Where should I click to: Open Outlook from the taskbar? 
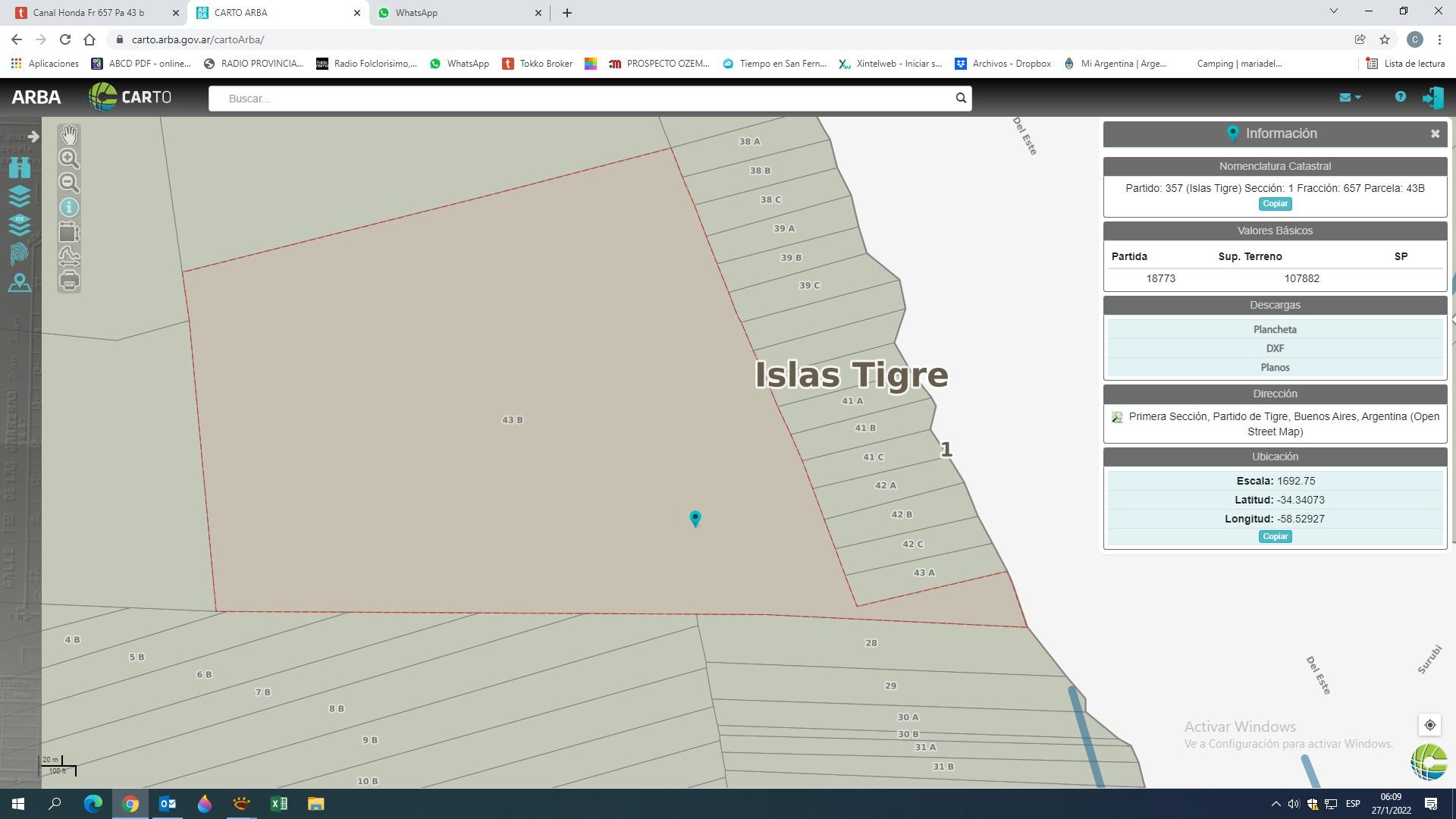point(168,804)
